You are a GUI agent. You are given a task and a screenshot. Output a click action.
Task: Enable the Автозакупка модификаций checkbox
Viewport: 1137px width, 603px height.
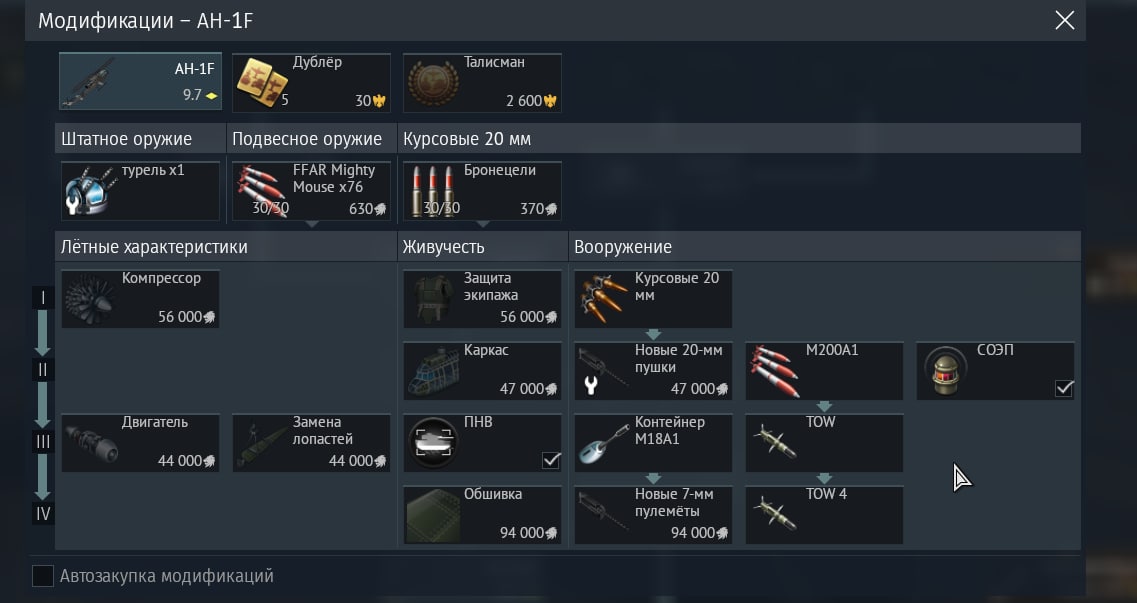pyautogui.click(x=43, y=576)
